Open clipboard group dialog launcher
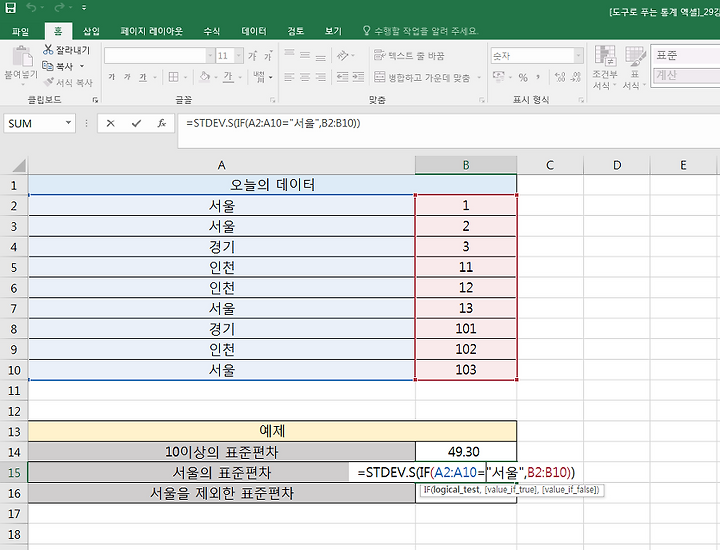This screenshot has width=720, height=550. (x=95, y=100)
